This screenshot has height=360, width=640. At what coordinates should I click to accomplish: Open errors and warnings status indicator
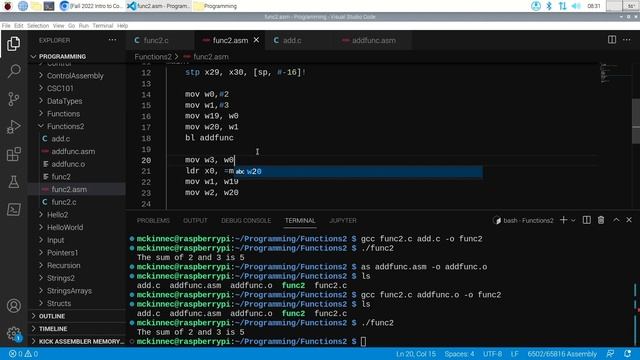[x=24, y=354]
